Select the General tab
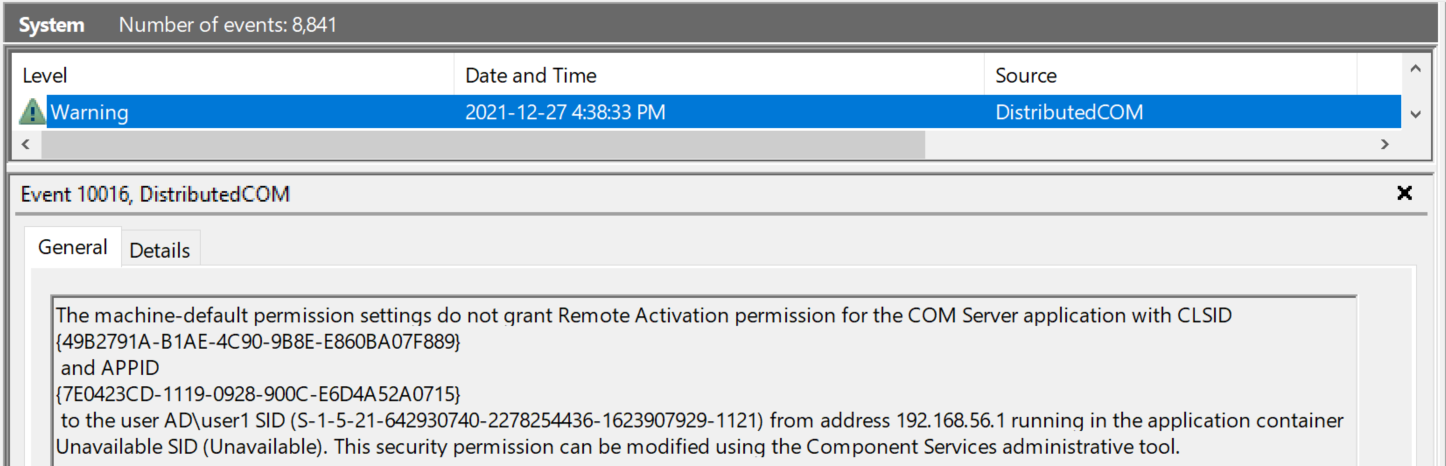 [72, 247]
